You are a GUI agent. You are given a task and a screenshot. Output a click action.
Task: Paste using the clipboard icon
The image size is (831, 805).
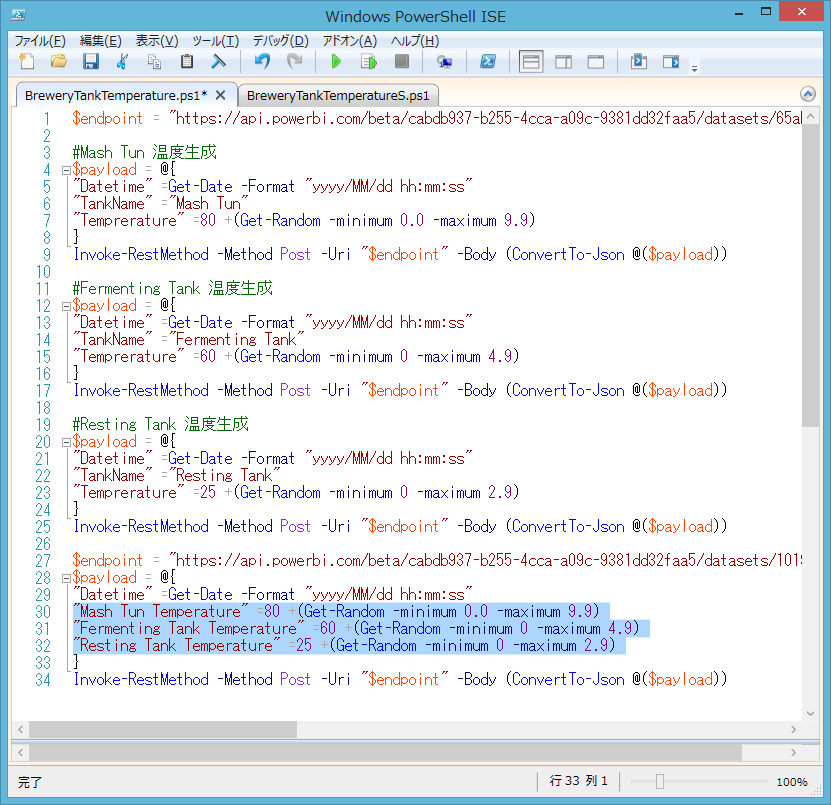[x=187, y=61]
